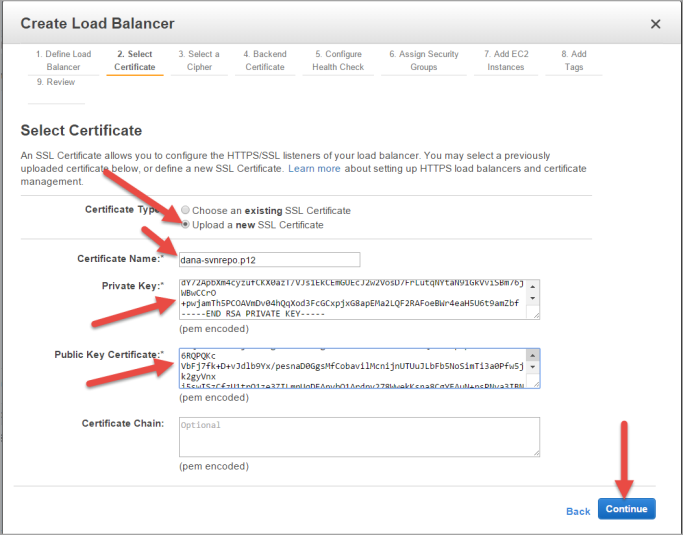Select Upload a new SSL Certificate
The width and height of the screenshot is (683, 535).
click(x=186, y=224)
